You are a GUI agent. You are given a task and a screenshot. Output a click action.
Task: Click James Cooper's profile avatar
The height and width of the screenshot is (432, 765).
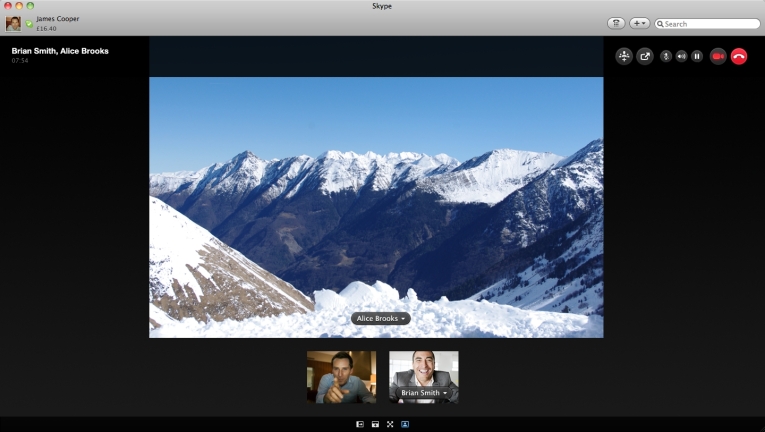[x=14, y=23]
